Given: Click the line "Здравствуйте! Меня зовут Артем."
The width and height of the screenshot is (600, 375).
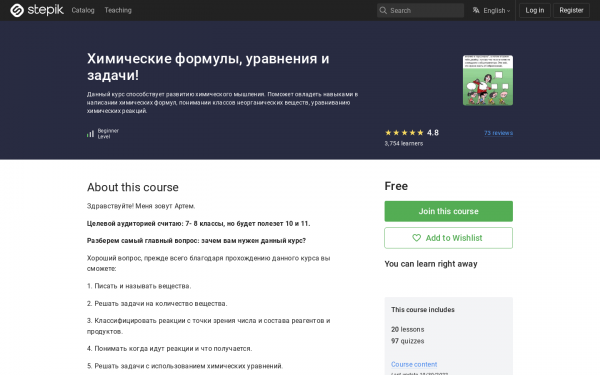Looking at the screenshot, I should coord(141,206).
